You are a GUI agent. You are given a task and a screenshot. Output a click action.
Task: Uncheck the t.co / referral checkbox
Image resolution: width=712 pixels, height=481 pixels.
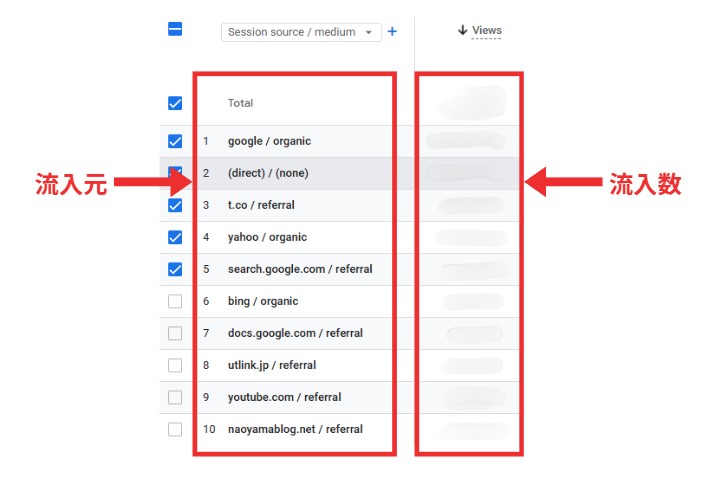pos(175,205)
